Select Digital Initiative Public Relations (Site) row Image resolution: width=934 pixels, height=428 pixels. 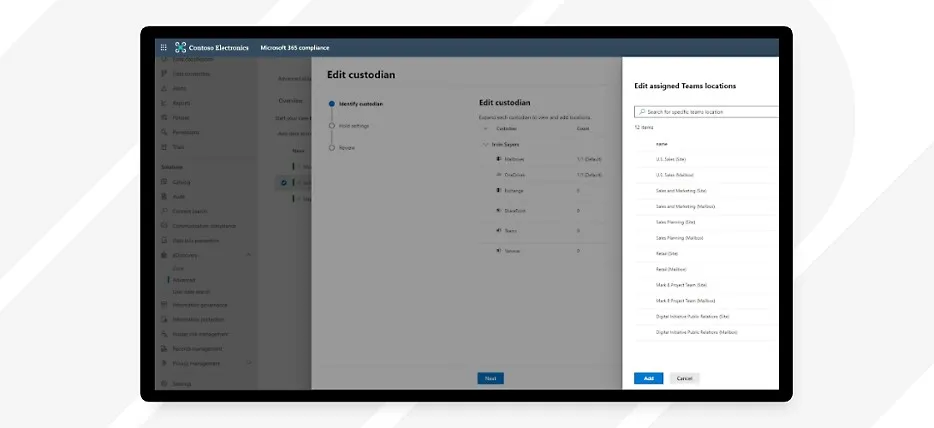pos(706,316)
